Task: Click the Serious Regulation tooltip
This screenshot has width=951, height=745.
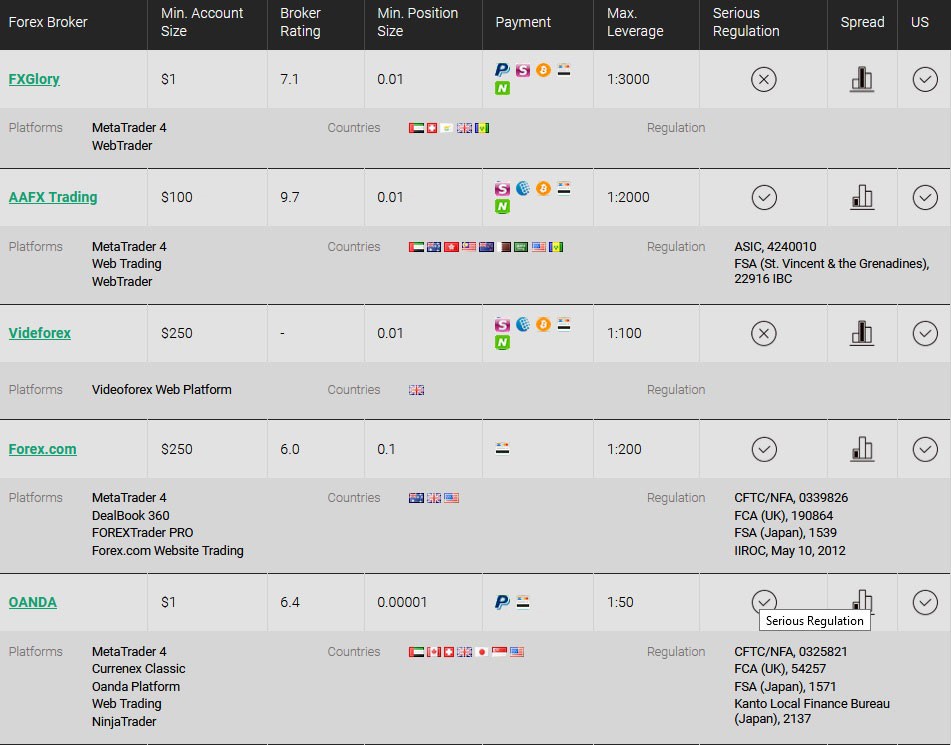Action: (815, 621)
